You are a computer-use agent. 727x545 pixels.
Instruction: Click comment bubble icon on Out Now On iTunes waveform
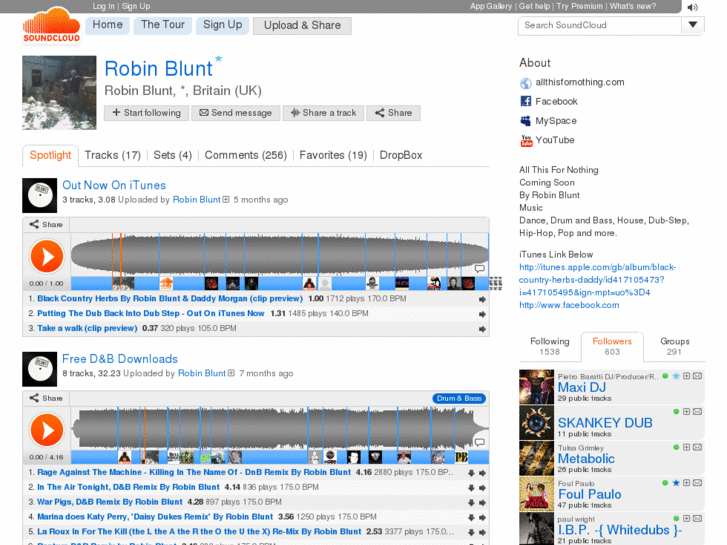479,268
